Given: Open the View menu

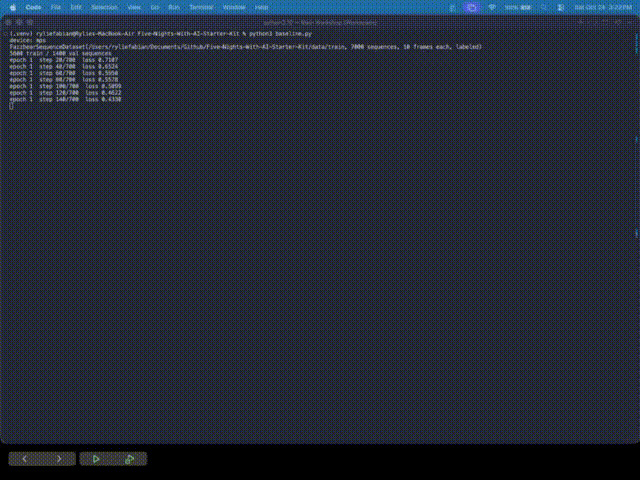Looking at the screenshot, I should (x=134, y=7).
